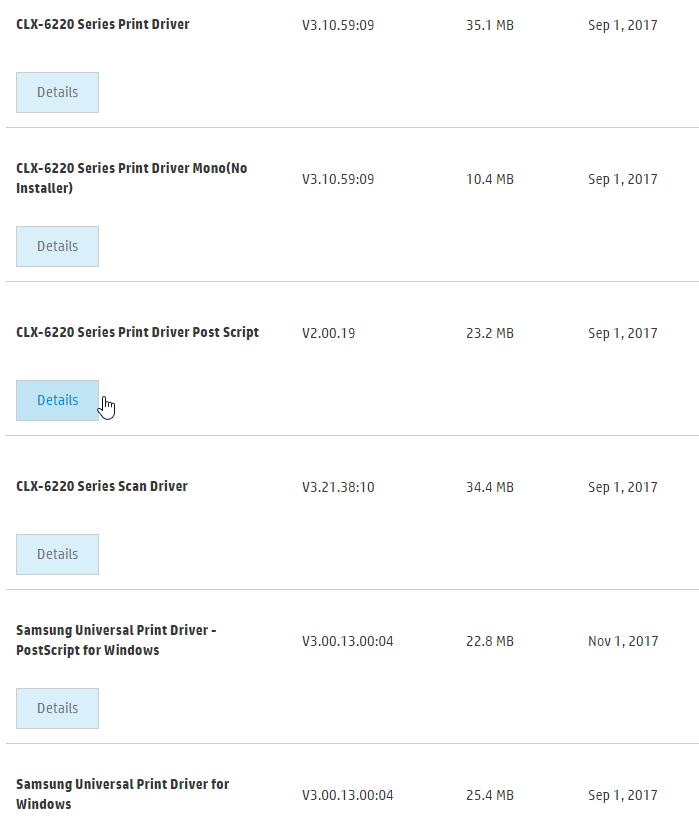The image size is (699, 832).
Task: Click version V3.00.13.00:04 of 22.8 MB driver
Action: [348, 641]
